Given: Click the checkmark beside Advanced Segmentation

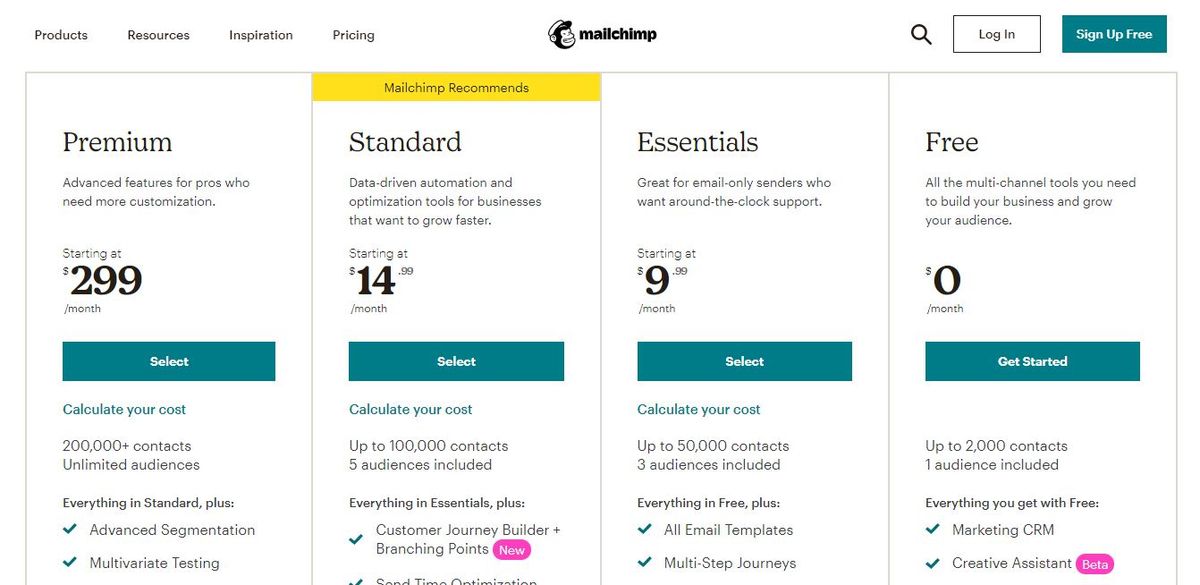Looking at the screenshot, I should point(71,529).
